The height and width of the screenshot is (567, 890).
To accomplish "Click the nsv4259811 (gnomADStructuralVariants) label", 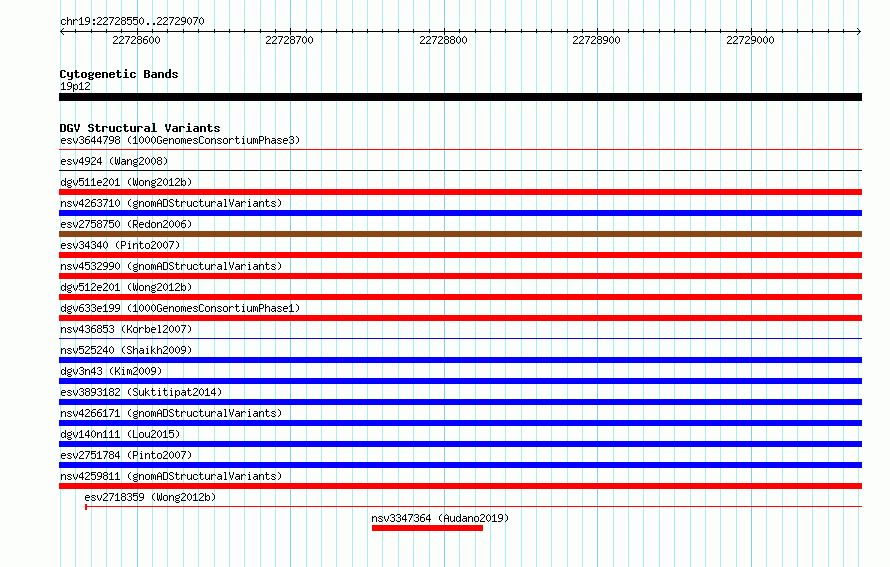I will 171,476.
